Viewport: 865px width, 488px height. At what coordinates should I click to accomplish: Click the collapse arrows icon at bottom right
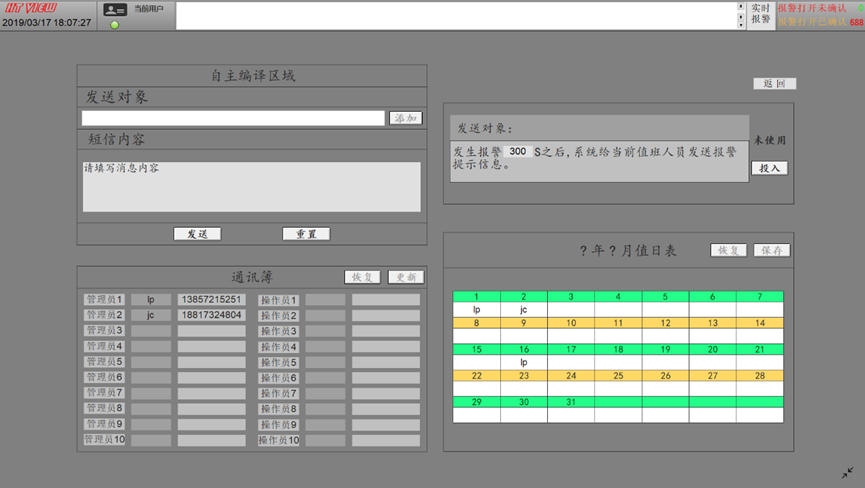pyautogui.click(x=847, y=473)
